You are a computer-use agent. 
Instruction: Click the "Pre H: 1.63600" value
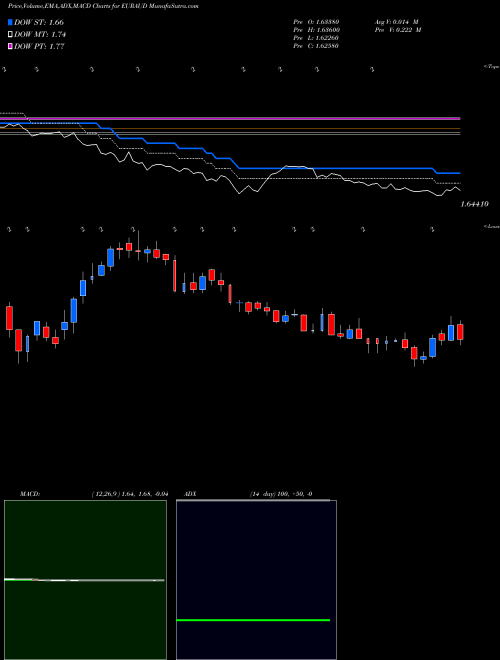(x=317, y=30)
